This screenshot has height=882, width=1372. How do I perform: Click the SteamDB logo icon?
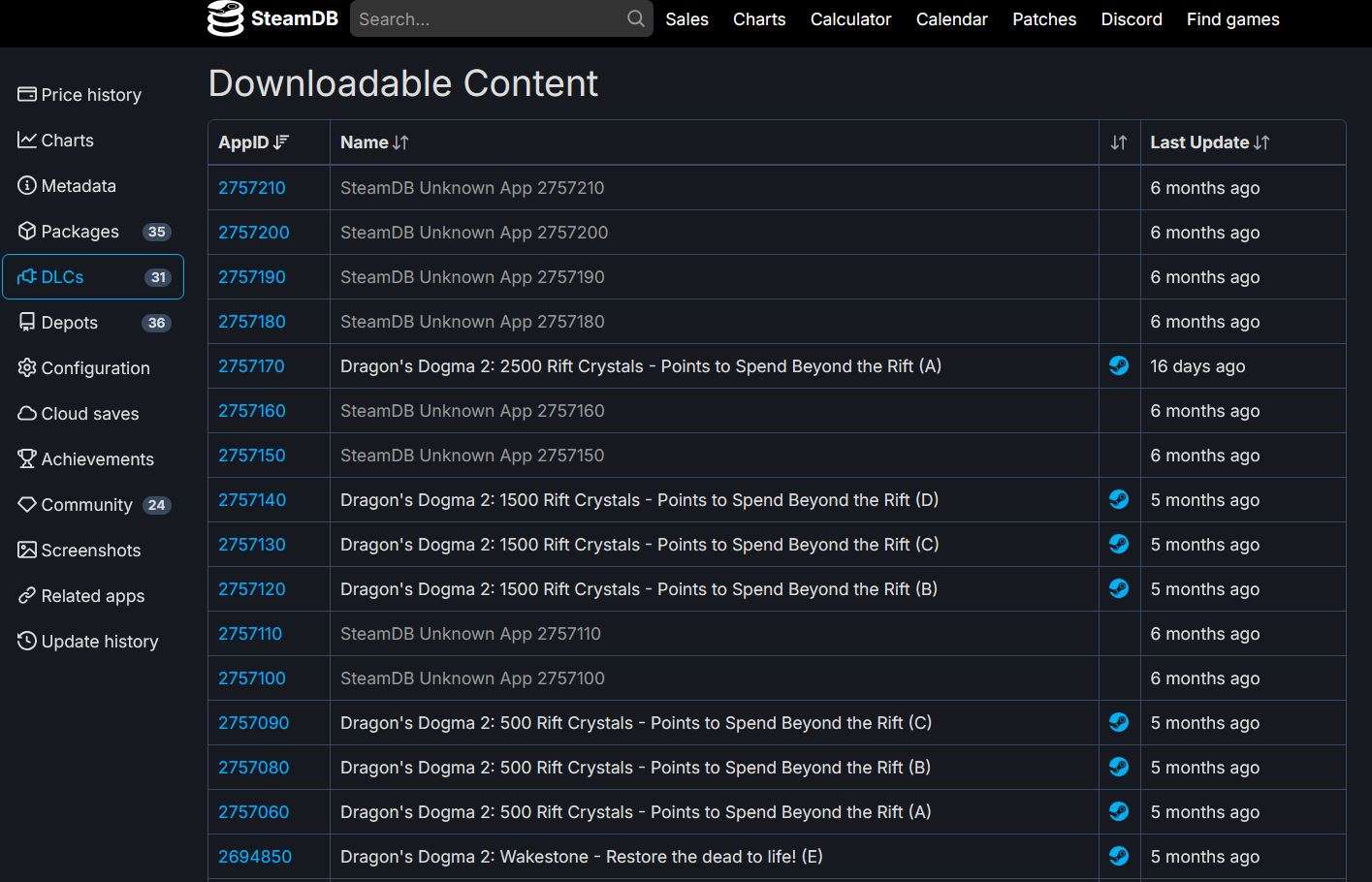225,18
